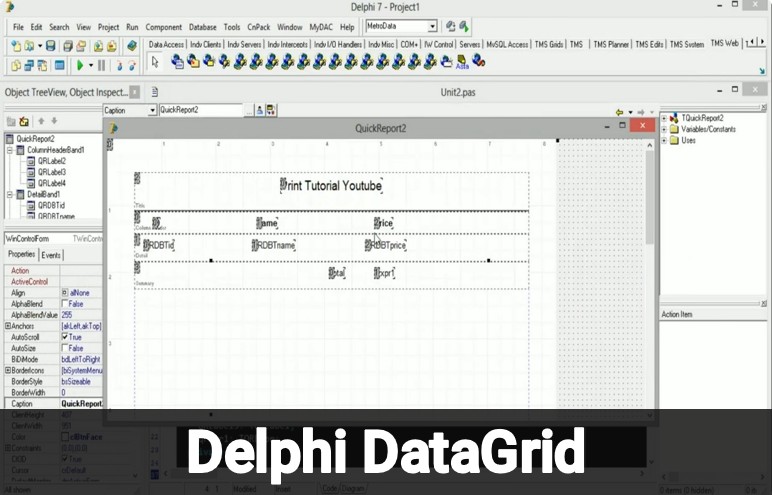Collapse the DetailBand1 tree node
This screenshot has height=495, width=772.
pos(10,195)
